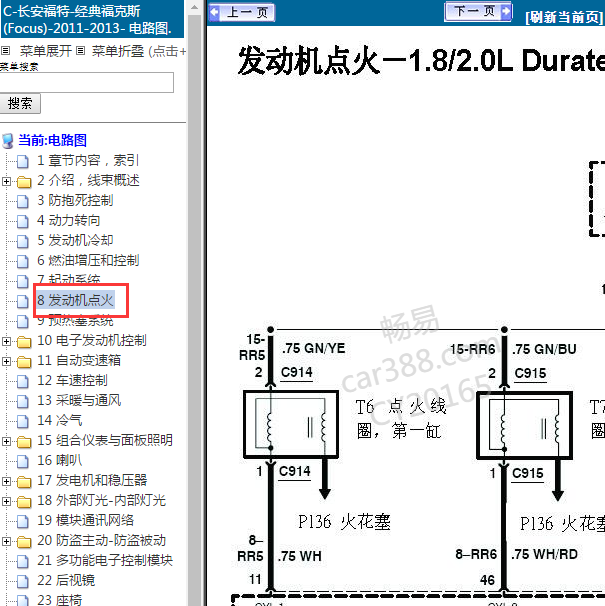Expand the 15 组合仪表与面板照明 folder
Screen dimensions: 605x606
tap(6, 441)
